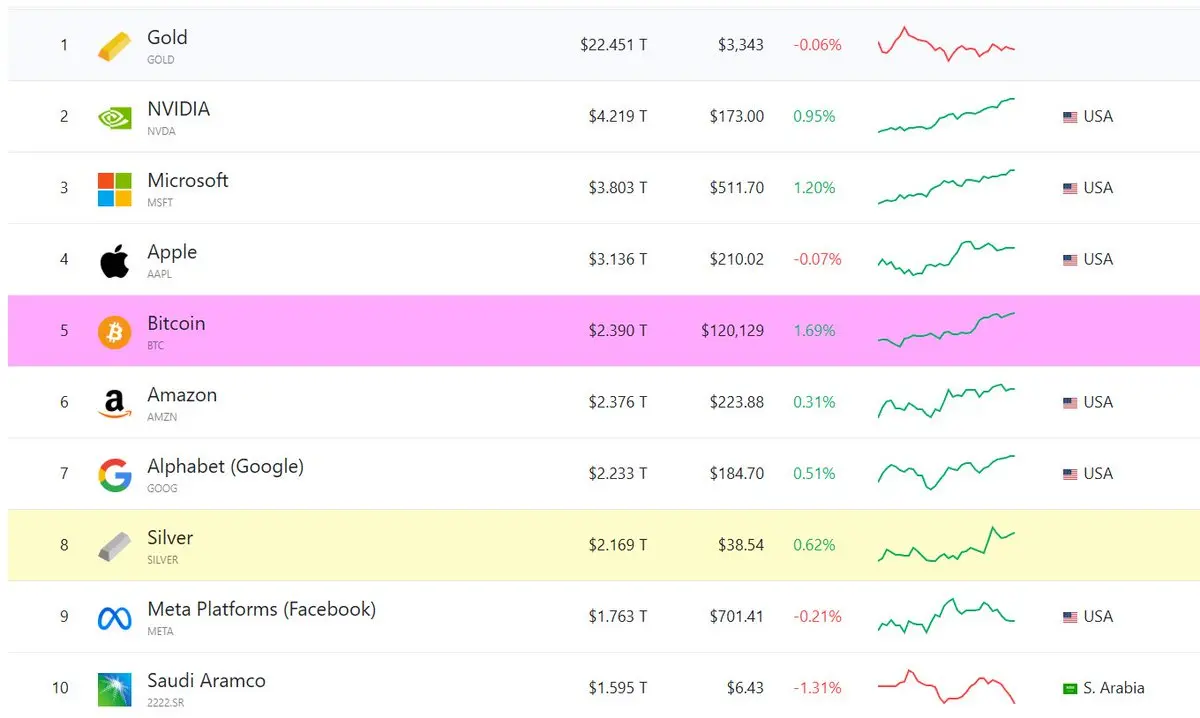1200x718 pixels.
Task: Click Bitcoin's daily change 1.69%
Action: (x=814, y=331)
